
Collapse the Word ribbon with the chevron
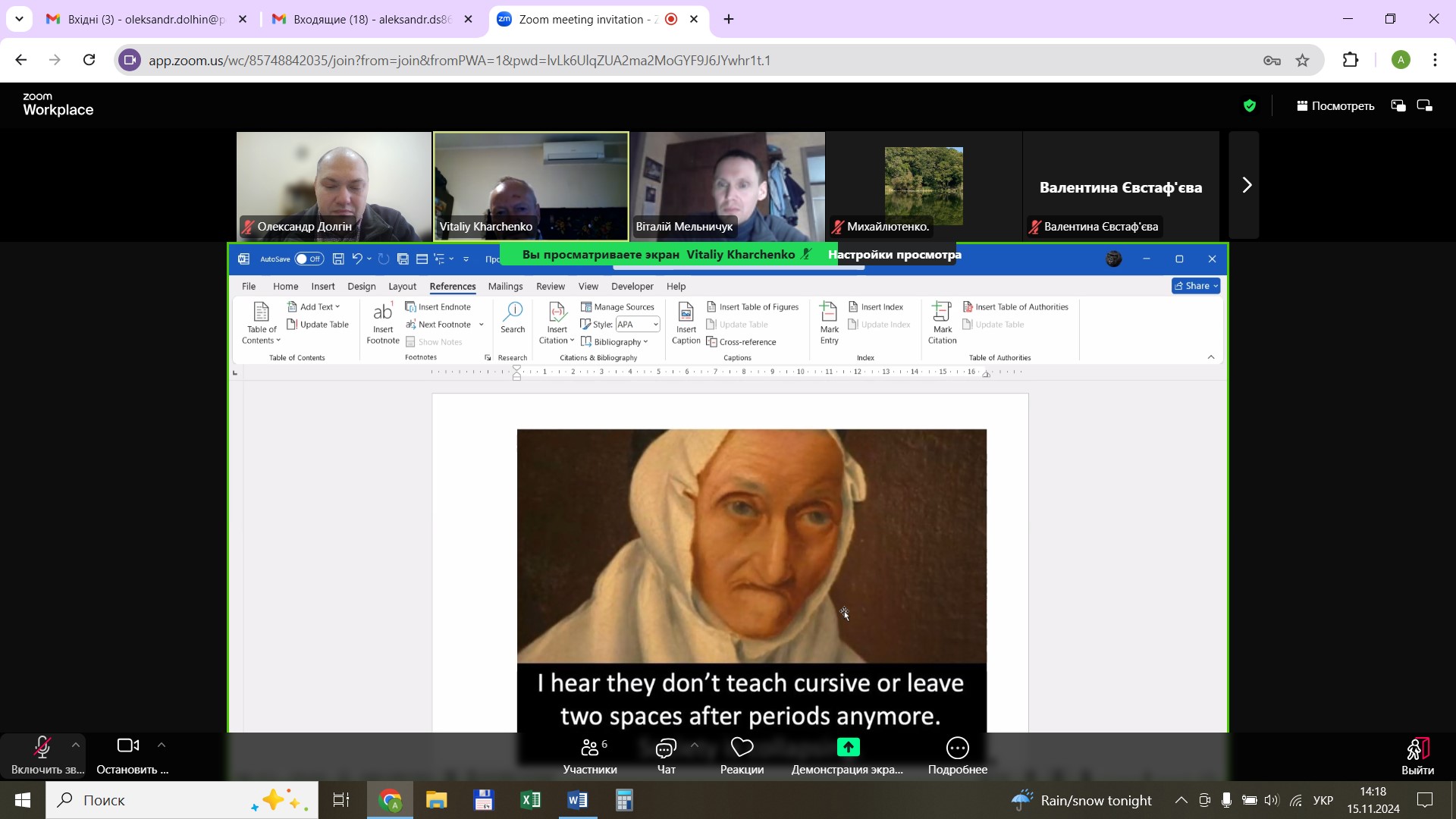coord(1211,357)
